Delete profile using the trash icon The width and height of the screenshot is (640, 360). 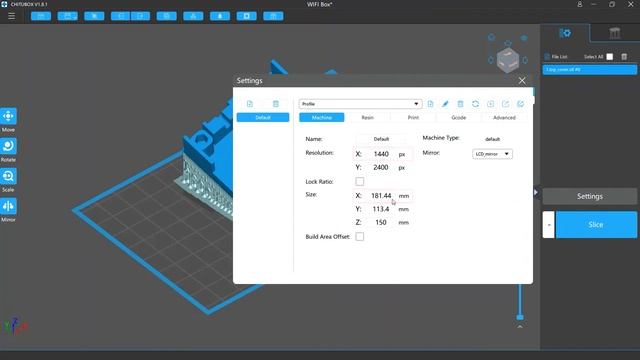click(460, 104)
